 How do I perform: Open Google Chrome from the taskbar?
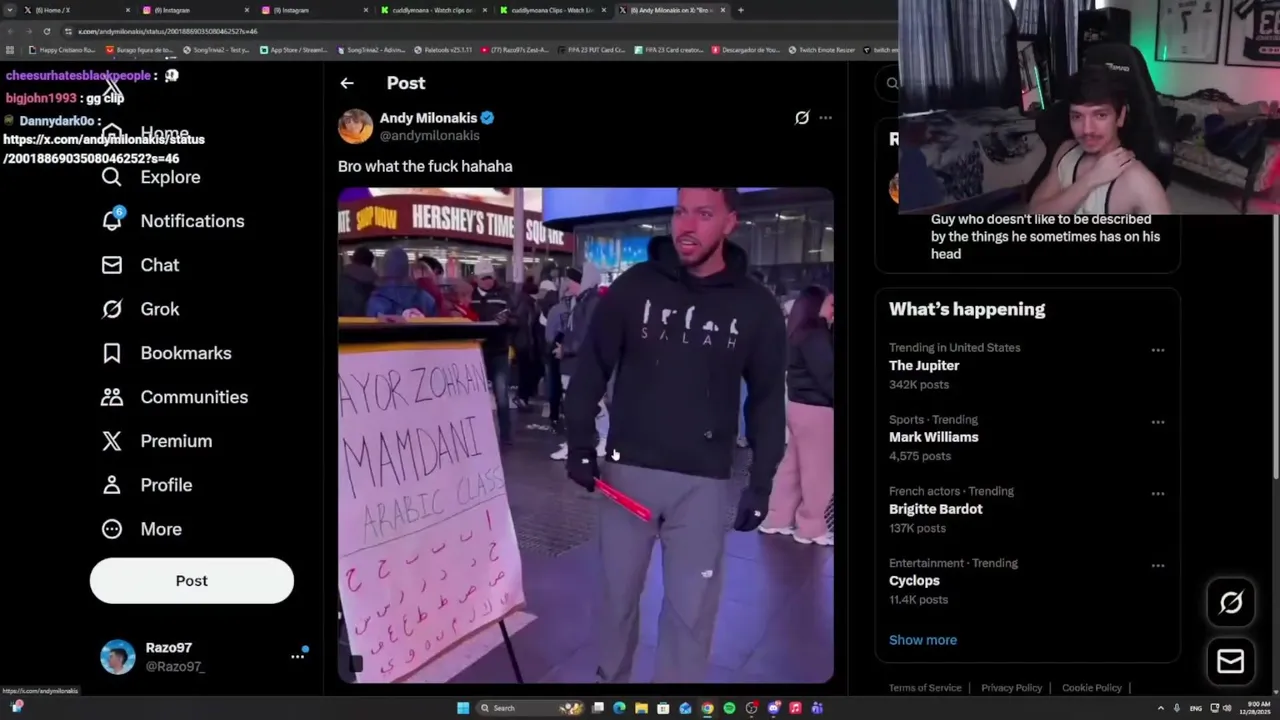pos(707,708)
